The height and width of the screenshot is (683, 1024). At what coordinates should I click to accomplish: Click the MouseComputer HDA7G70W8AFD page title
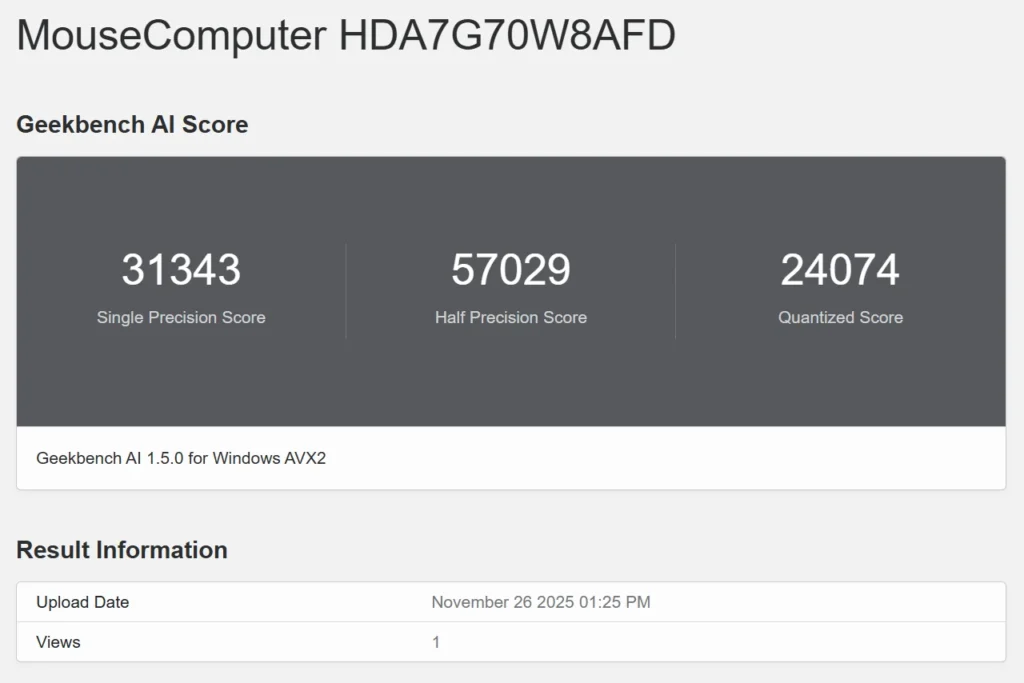tap(345, 36)
